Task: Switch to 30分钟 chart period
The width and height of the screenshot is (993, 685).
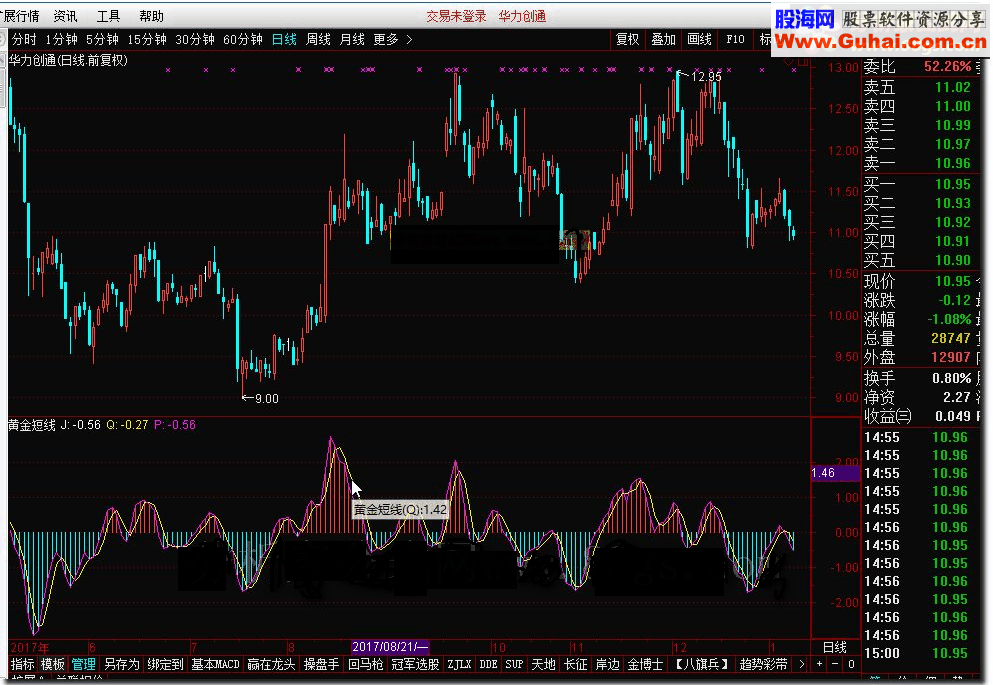Action: coord(195,39)
